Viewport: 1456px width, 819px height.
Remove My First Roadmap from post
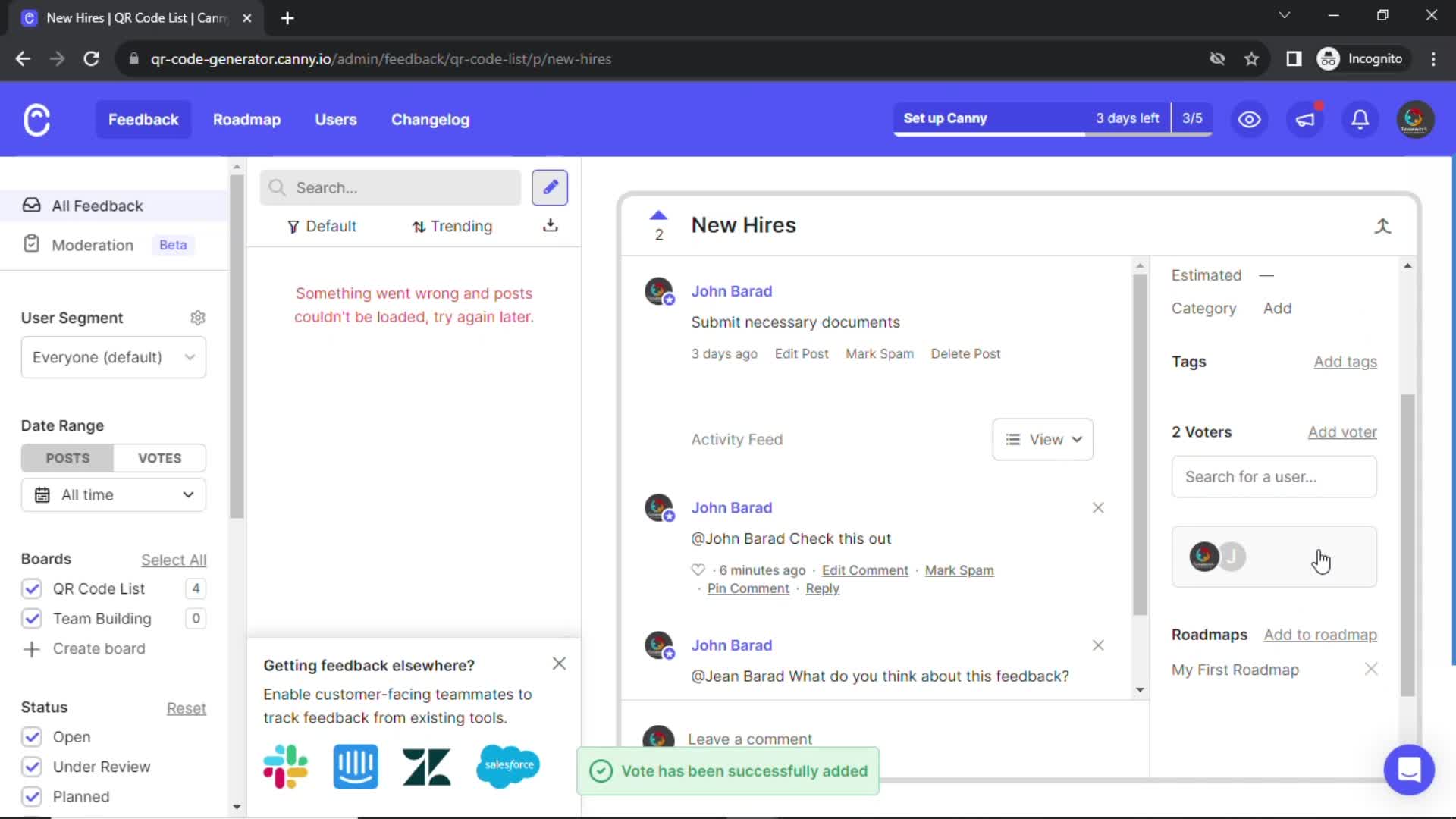[x=1371, y=669]
